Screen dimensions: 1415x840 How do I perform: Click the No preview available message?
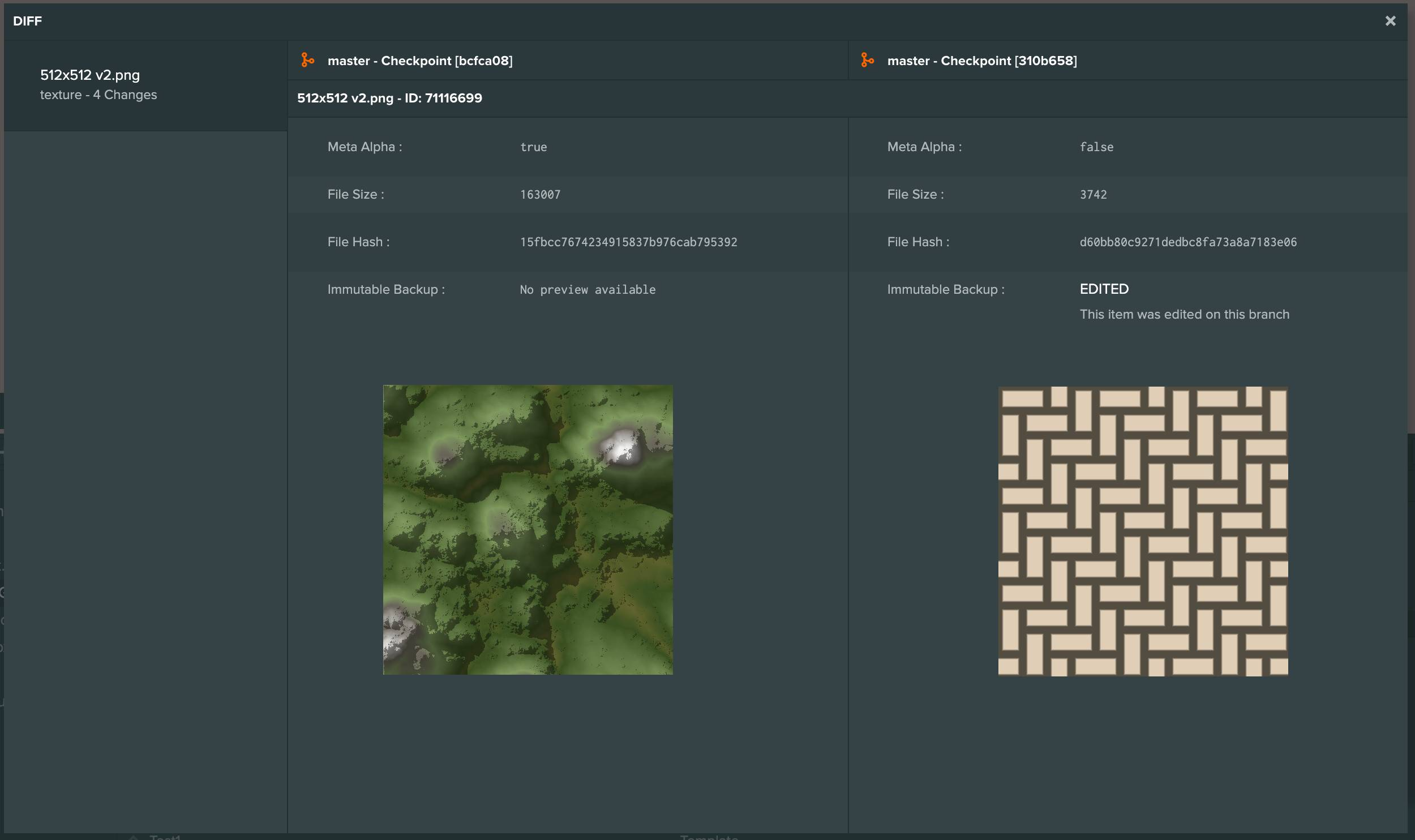point(587,289)
